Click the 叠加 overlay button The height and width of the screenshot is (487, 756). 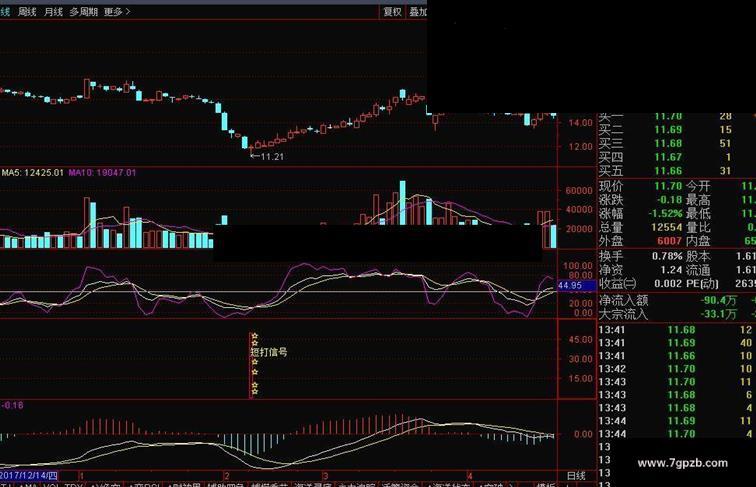[x=418, y=12]
